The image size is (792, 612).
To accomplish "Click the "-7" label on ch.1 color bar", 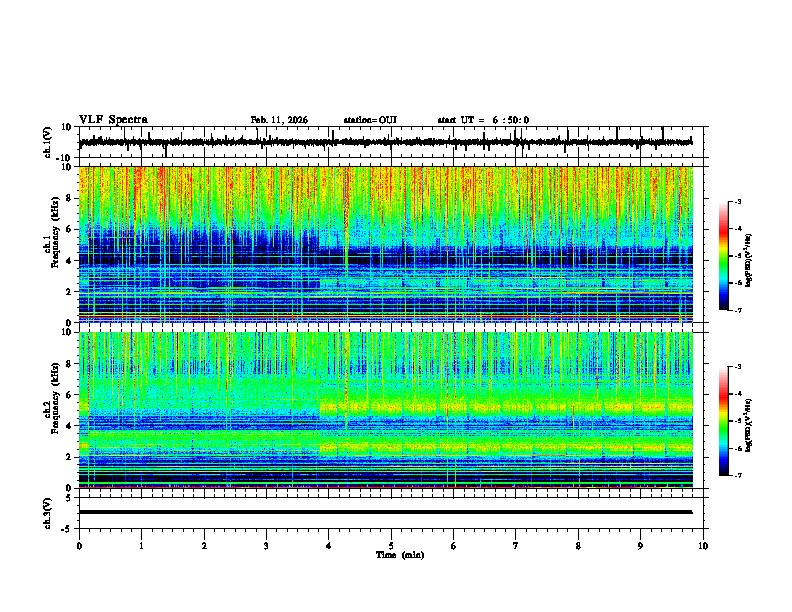I will 737,310.
